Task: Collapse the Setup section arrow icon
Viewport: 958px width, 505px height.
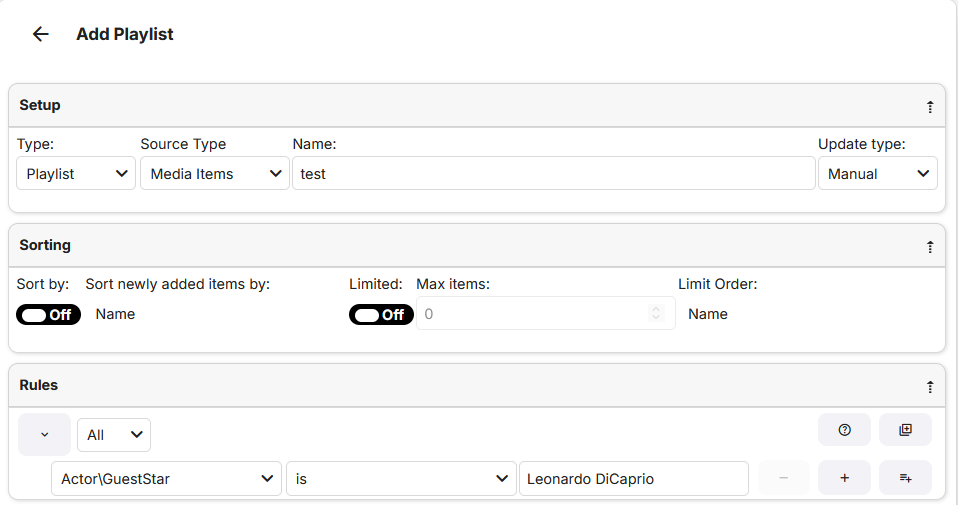Action: click(x=930, y=106)
